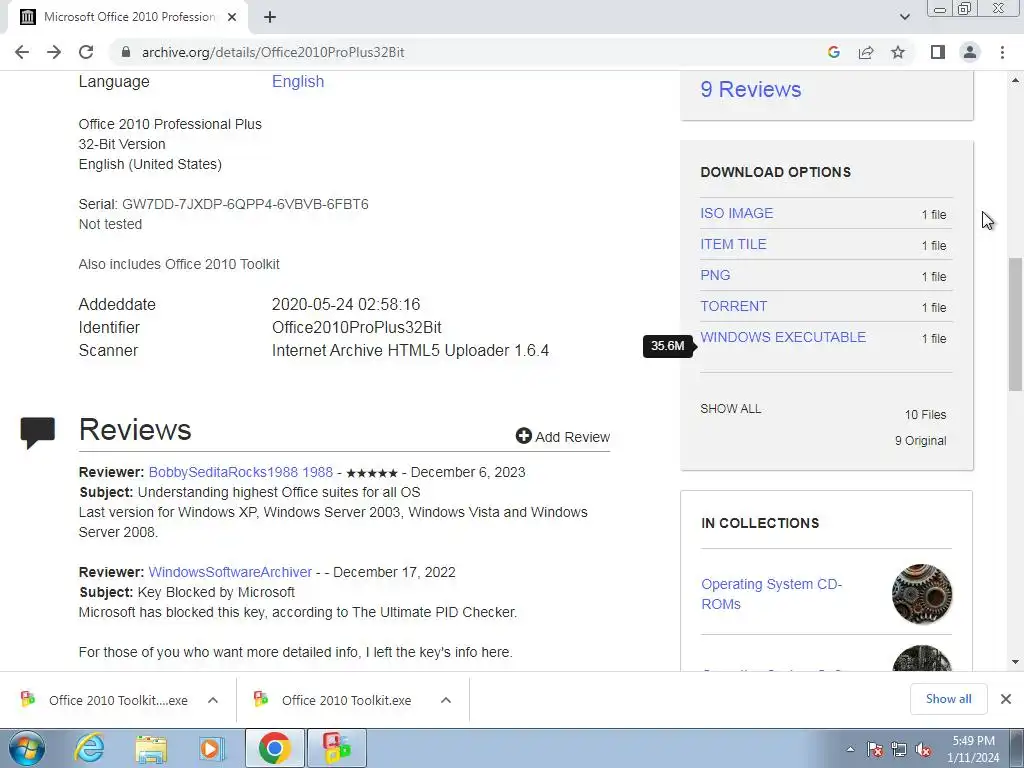1024x768 pixels.
Task: Toggle the Chrome side panel
Action: coord(938,52)
